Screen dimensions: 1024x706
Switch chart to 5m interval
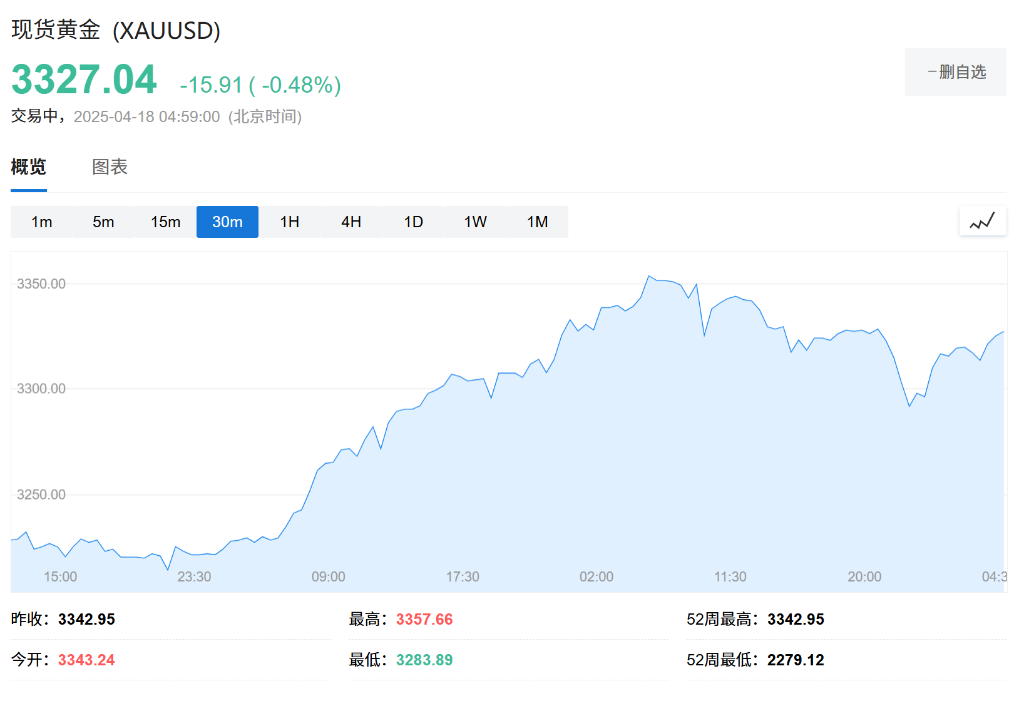tap(104, 222)
